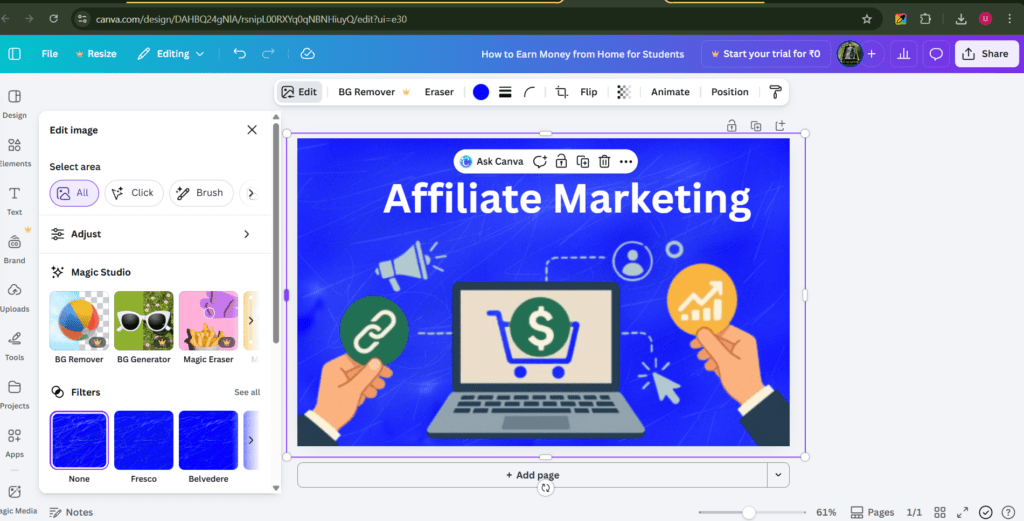Open the Notes panel

click(x=72, y=513)
